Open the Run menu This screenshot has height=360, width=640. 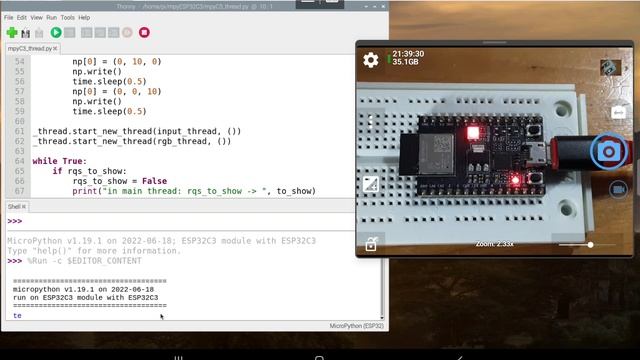pyautogui.click(x=51, y=18)
